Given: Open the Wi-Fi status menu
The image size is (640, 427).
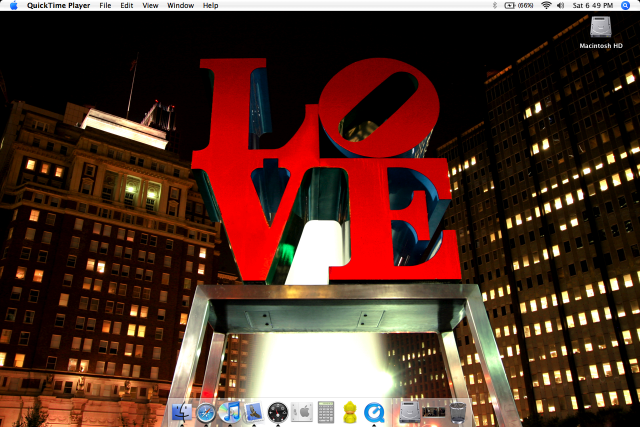Looking at the screenshot, I should coord(545,6).
